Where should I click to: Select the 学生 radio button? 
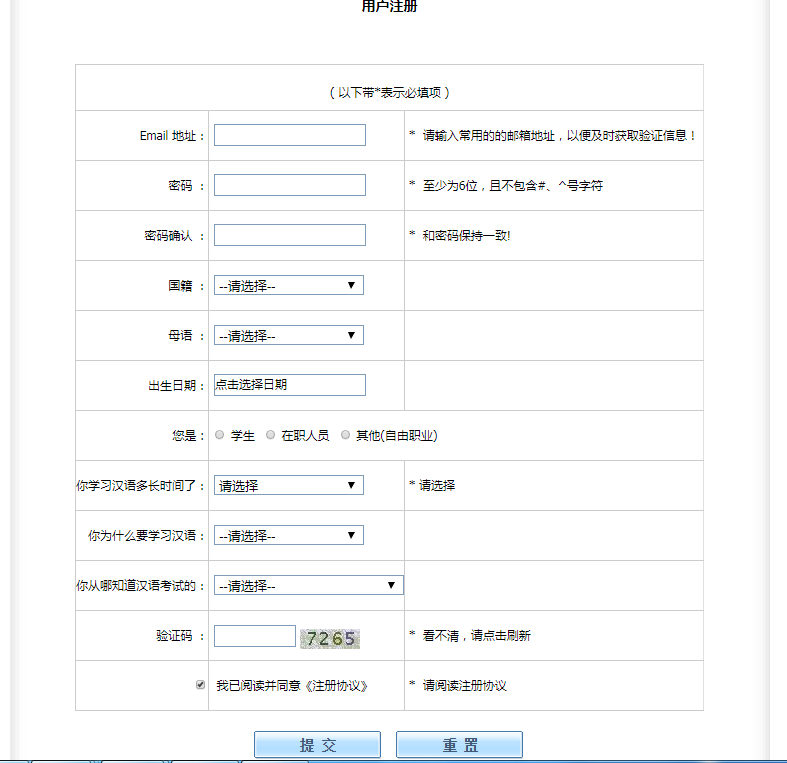coord(220,435)
